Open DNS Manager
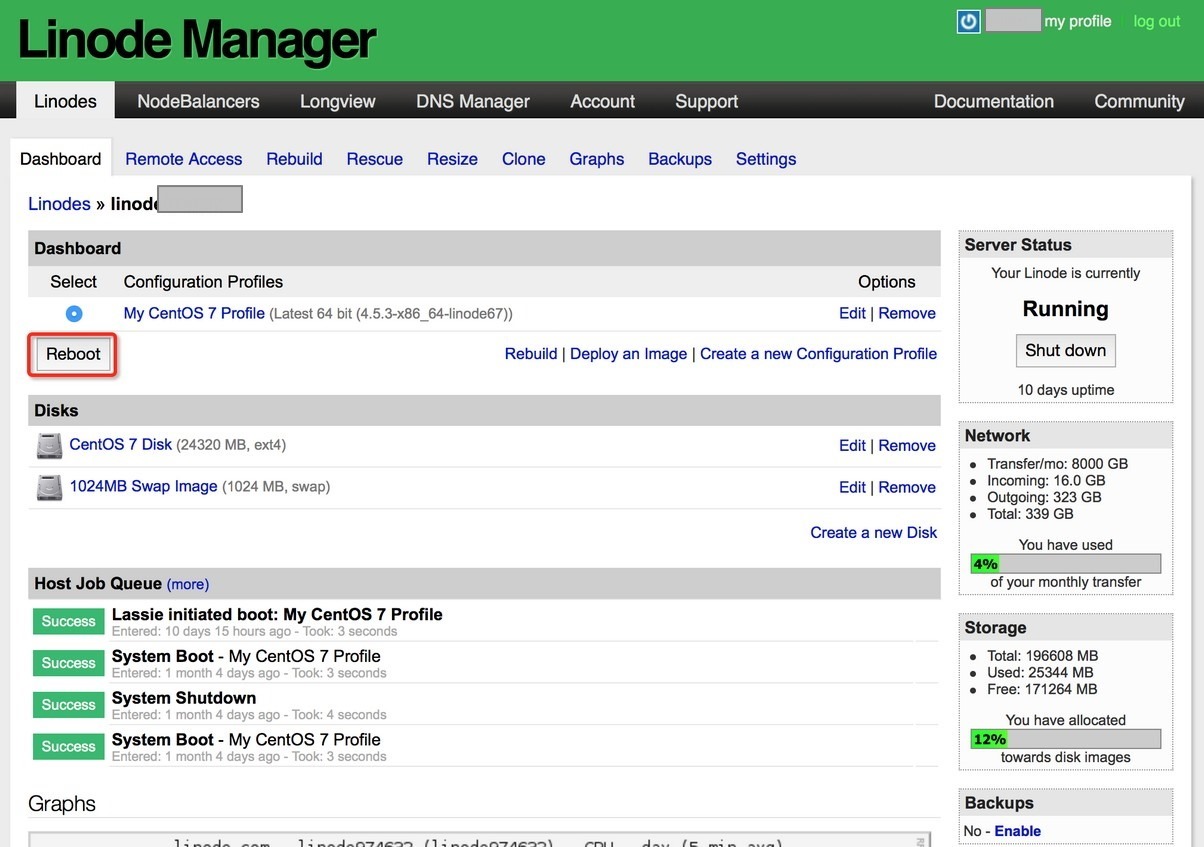This screenshot has height=847, width=1204. pos(473,101)
